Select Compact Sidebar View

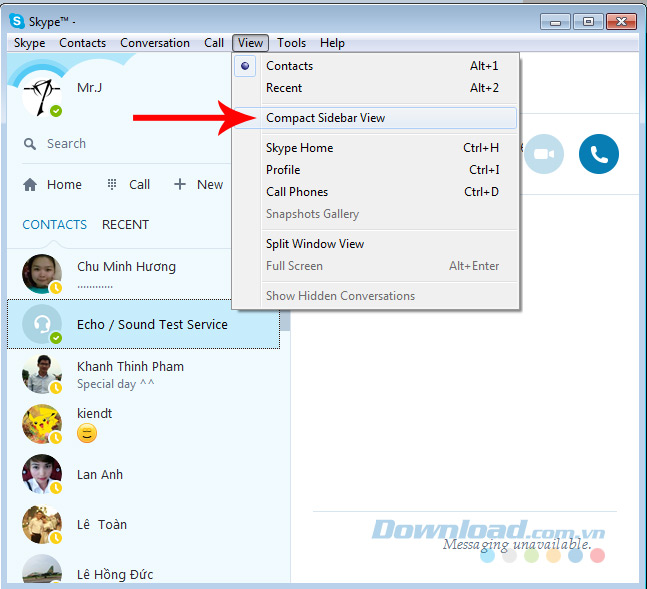pos(375,118)
